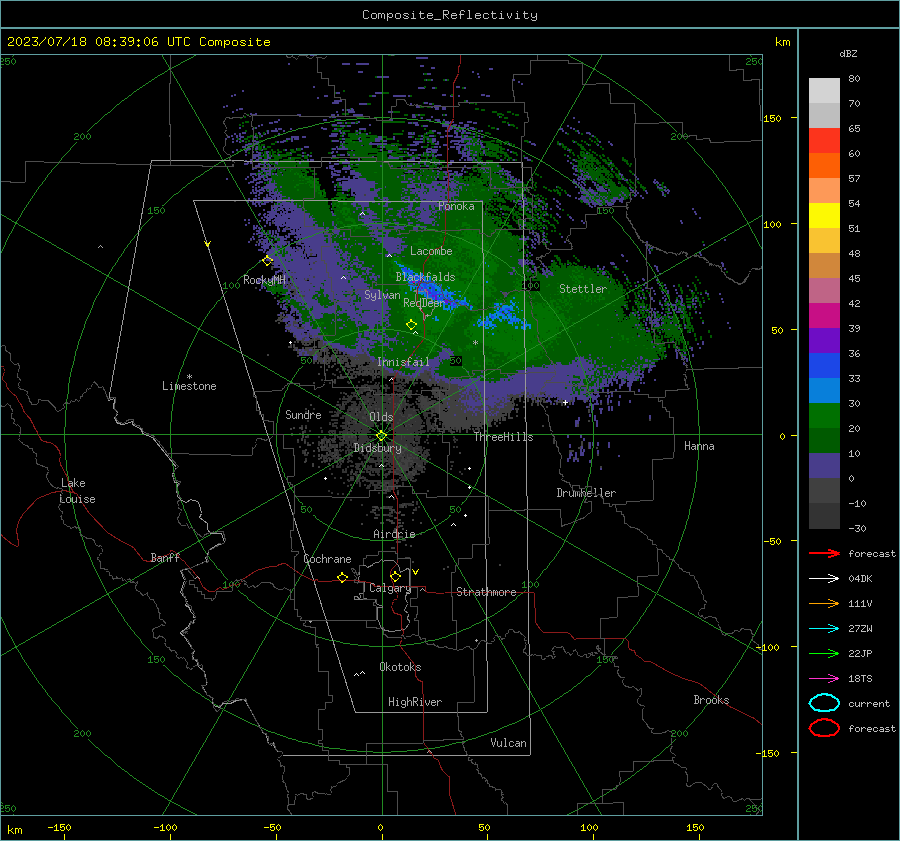Click the Sundre town label

(x=303, y=414)
